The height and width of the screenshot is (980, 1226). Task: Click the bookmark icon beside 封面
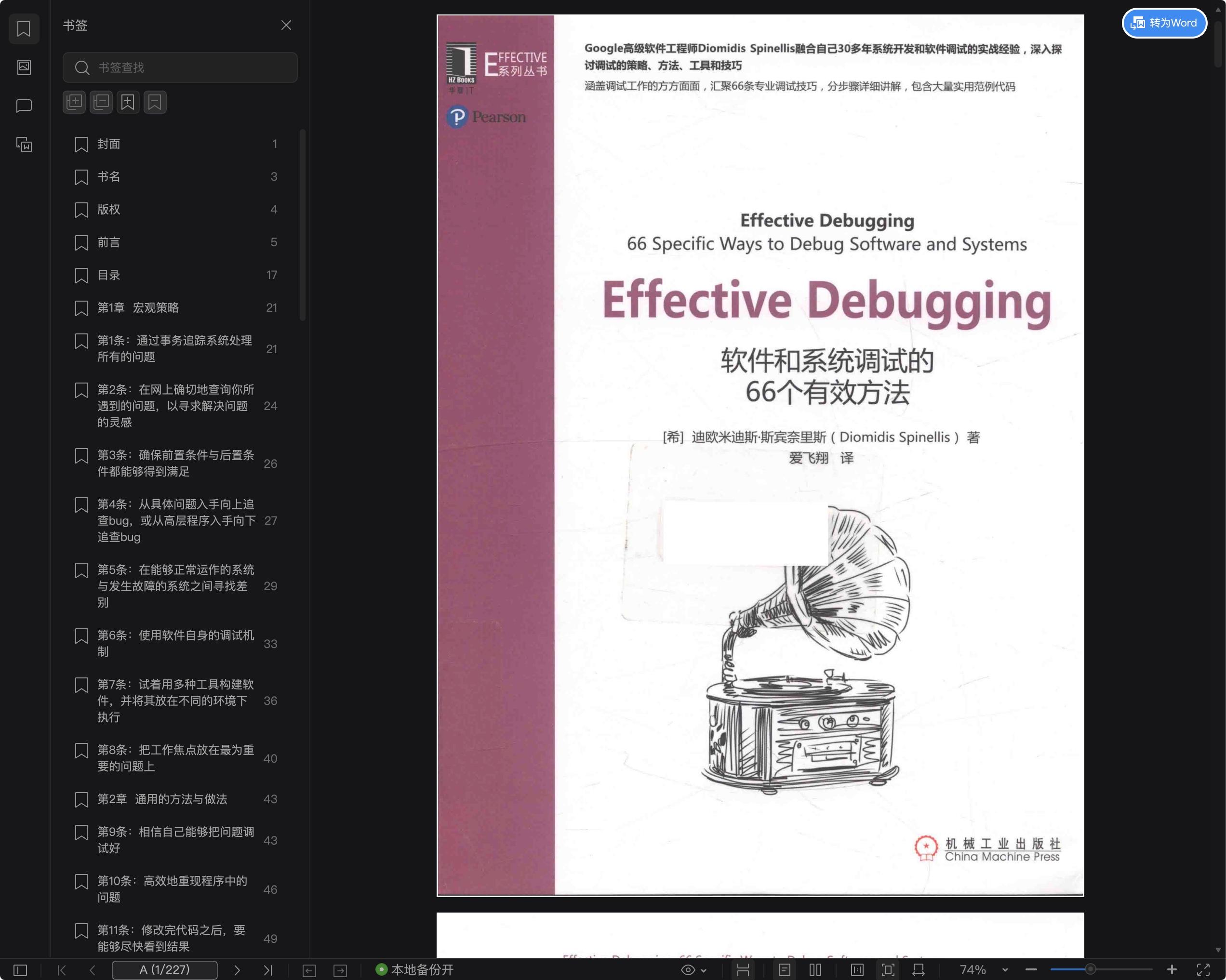click(x=81, y=145)
